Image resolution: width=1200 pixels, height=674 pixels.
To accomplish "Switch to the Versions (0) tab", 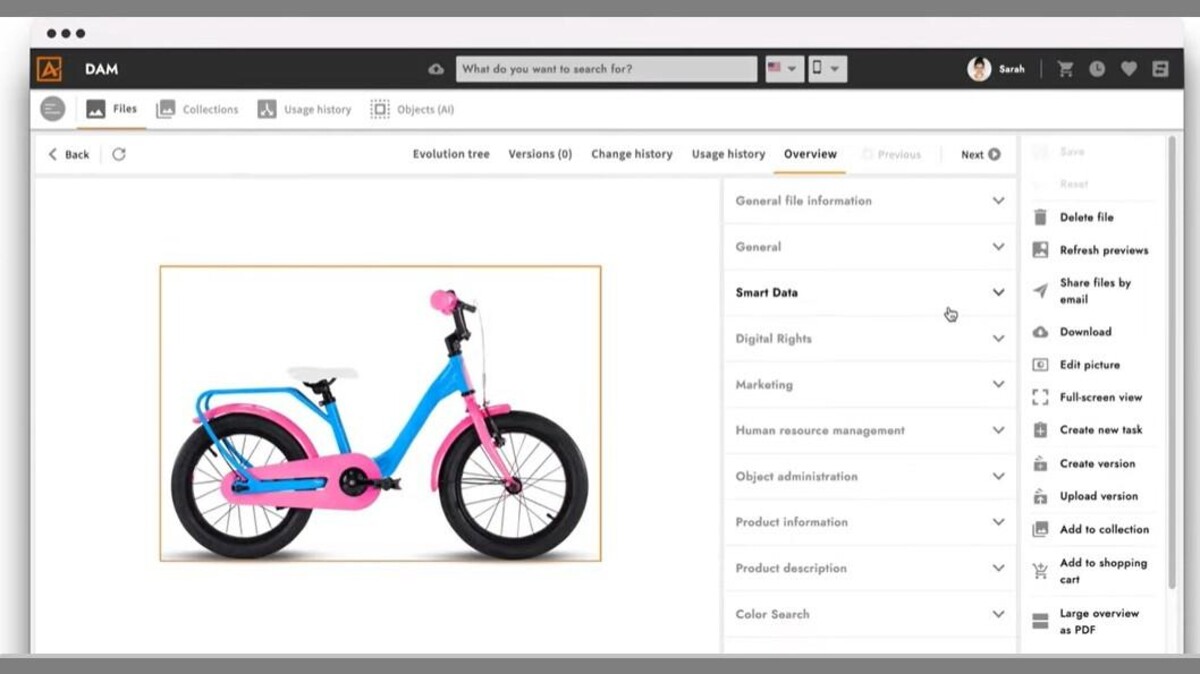I will (540, 154).
